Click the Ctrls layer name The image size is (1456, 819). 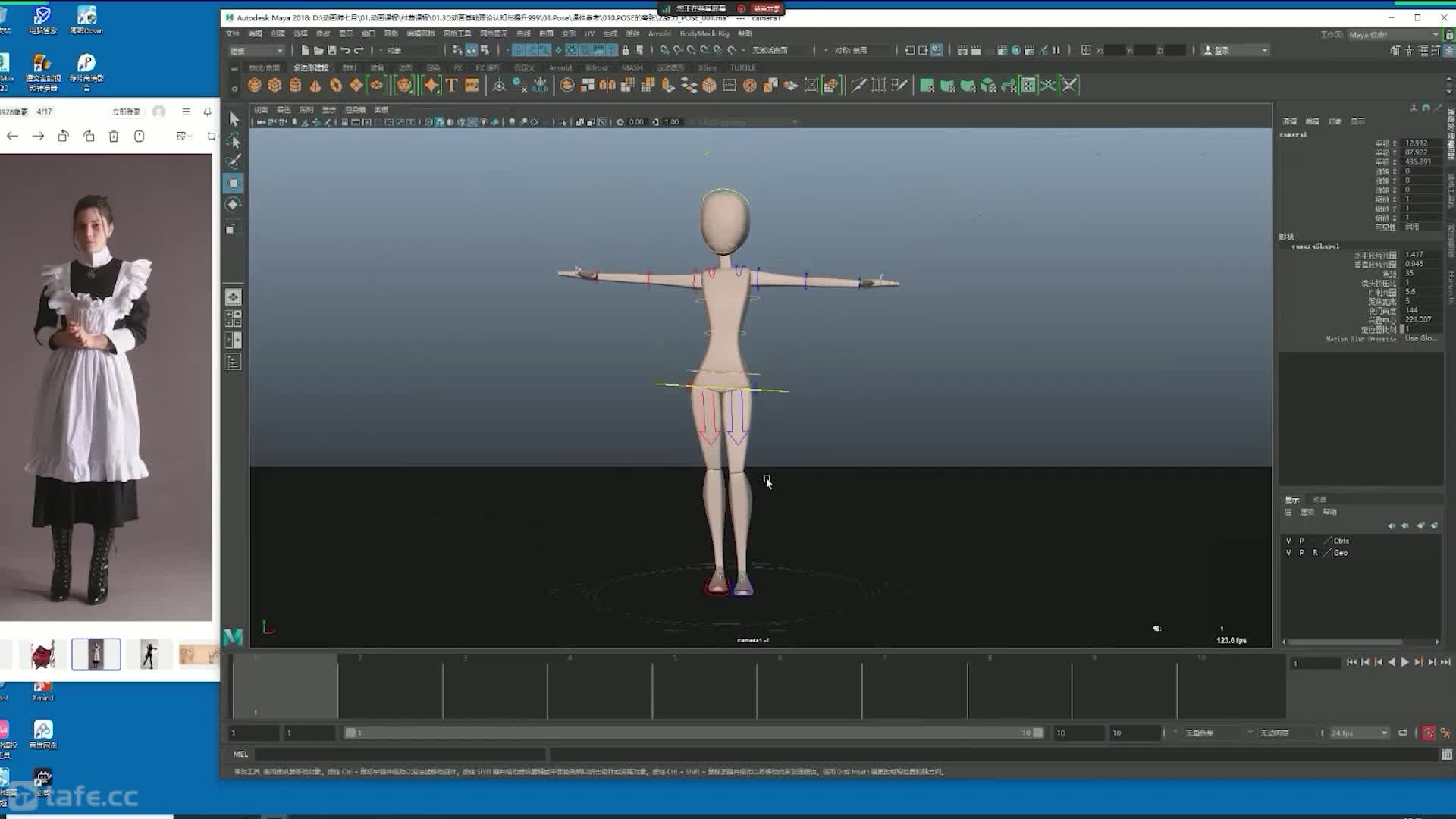[1341, 541]
